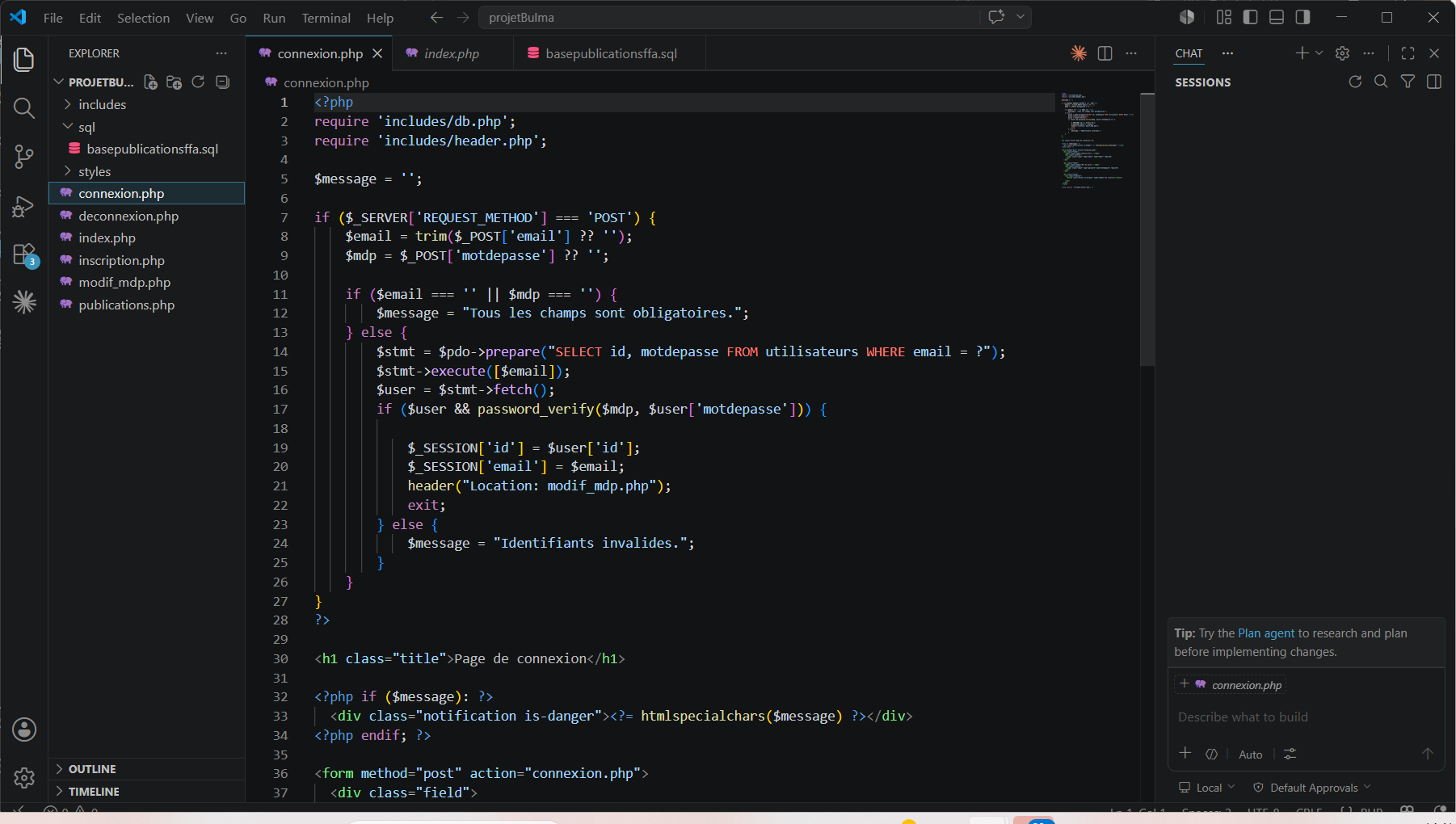Click the connexion.php context attachment chip

pyautogui.click(x=1231, y=685)
